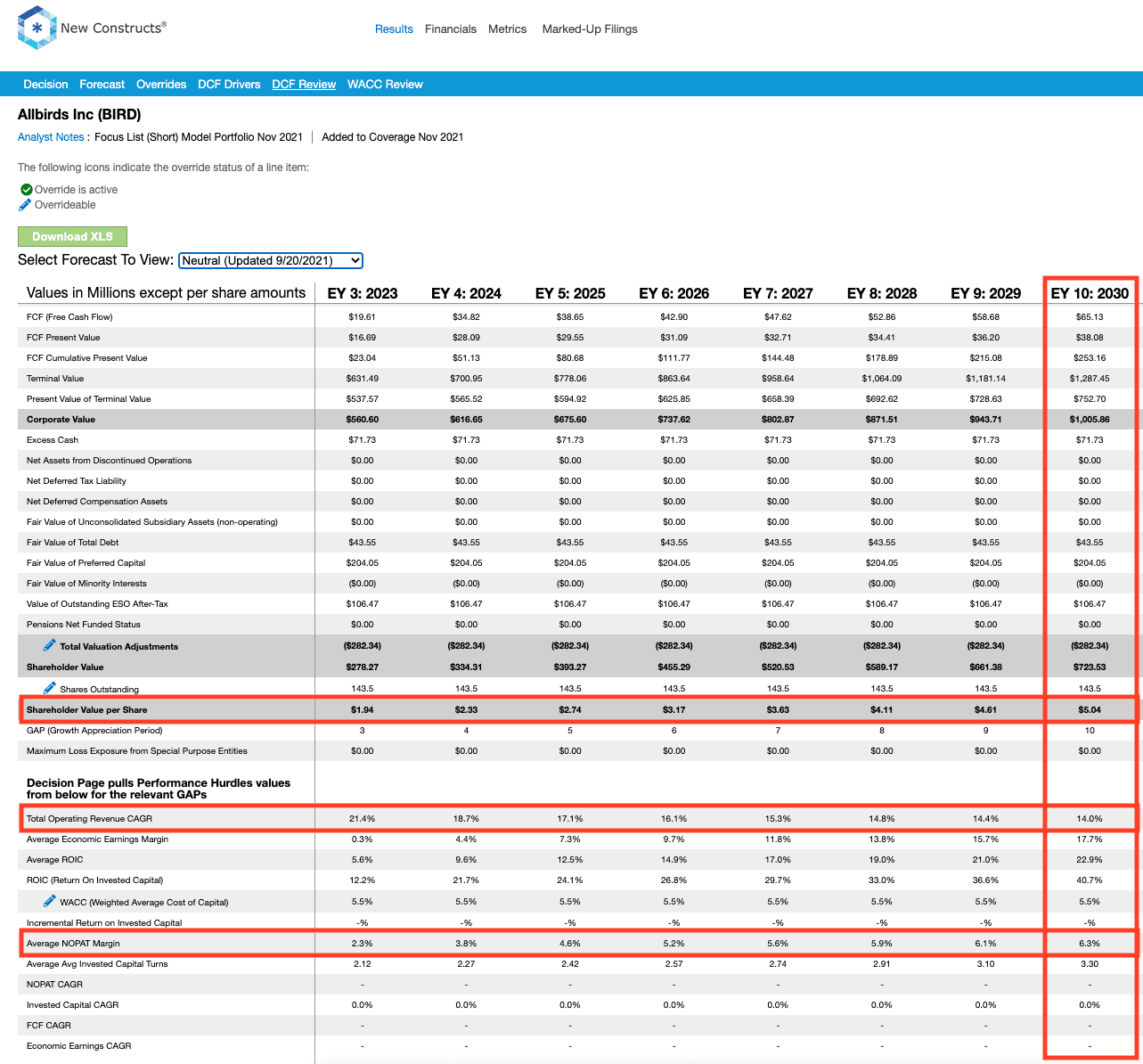The height and width of the screenshot is (1064, 1143).
Task: Click the pencil icon beside WACC row
Action: pos(50,901)
